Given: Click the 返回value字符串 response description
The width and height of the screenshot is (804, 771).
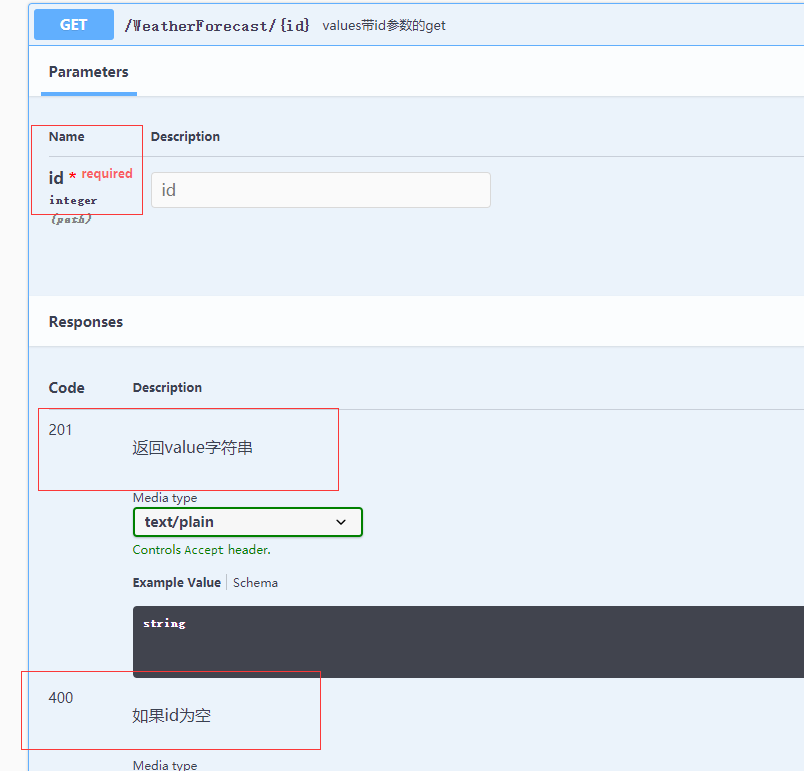Looking at the screenshot, I should pos(192,448).
